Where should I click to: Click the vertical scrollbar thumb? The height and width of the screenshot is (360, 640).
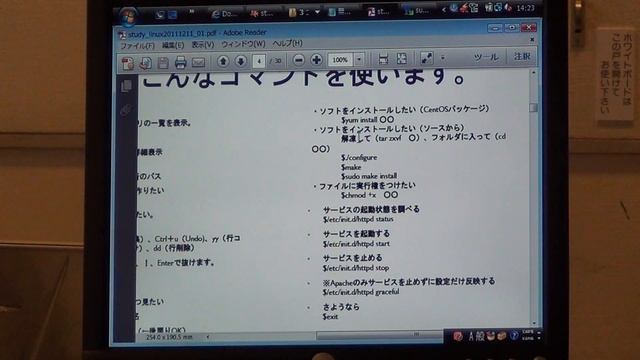(x=533, y=108)
